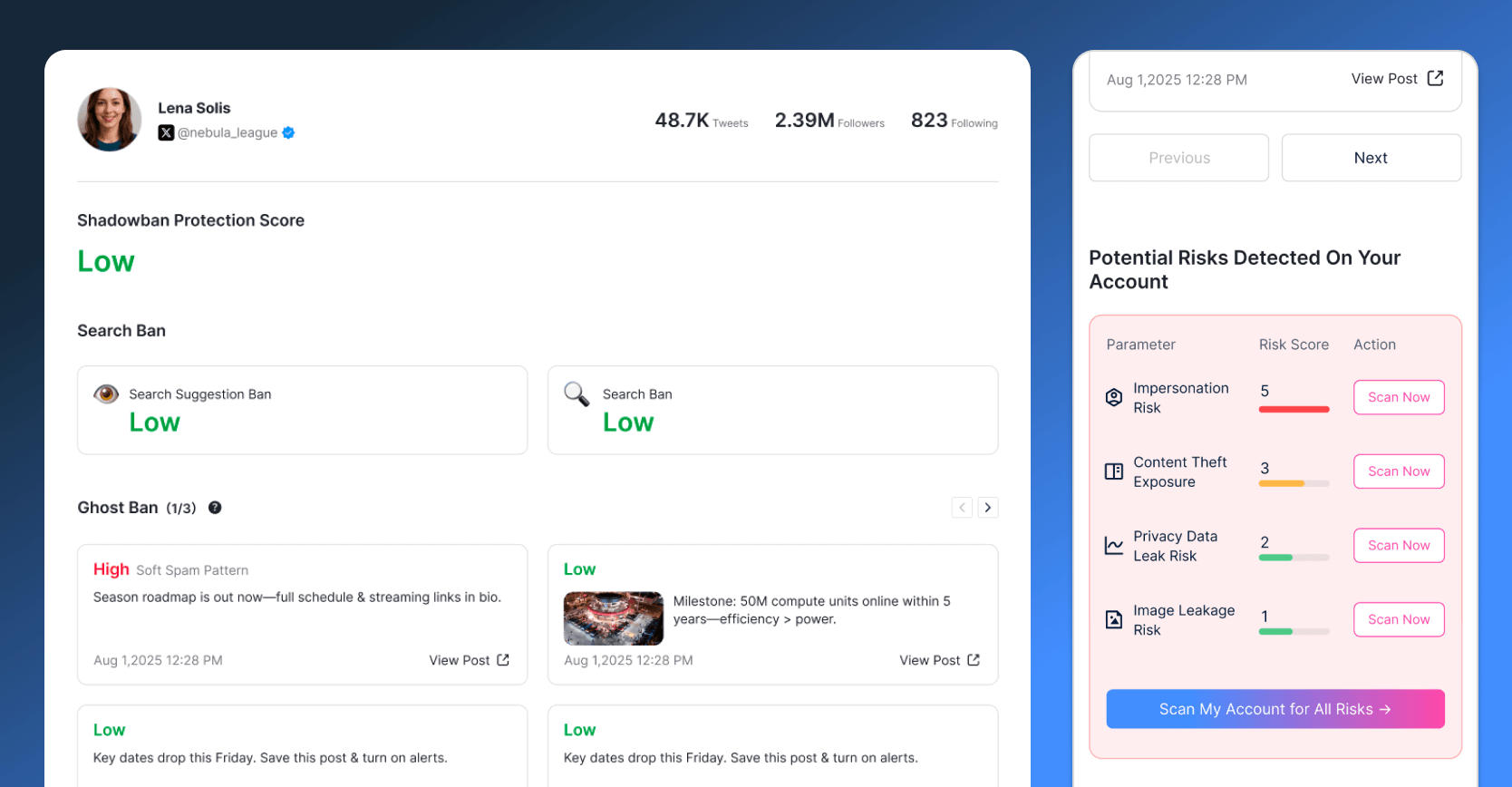Scan Now for Content Theft Exposure
The width and height of the screenshot is (1512, 787).
tap(1399, 471)
